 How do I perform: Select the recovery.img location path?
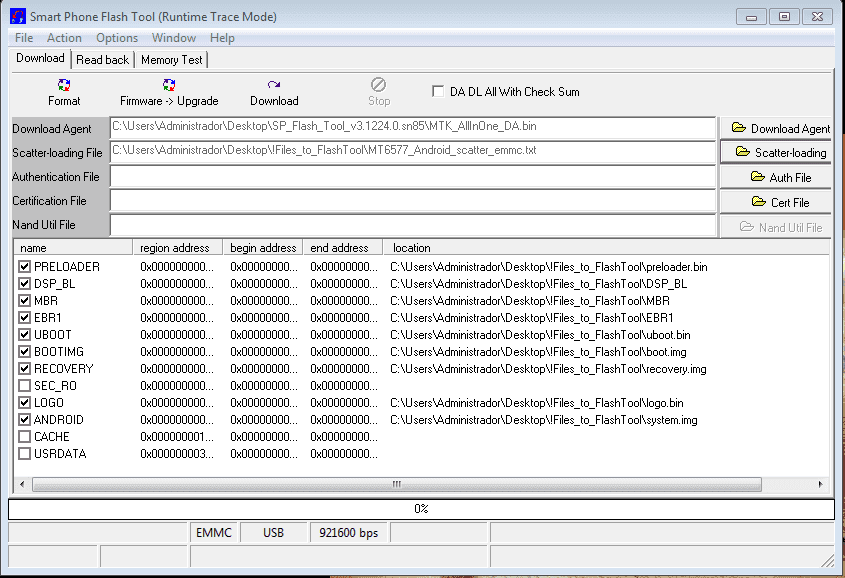[x=548, y=368]
